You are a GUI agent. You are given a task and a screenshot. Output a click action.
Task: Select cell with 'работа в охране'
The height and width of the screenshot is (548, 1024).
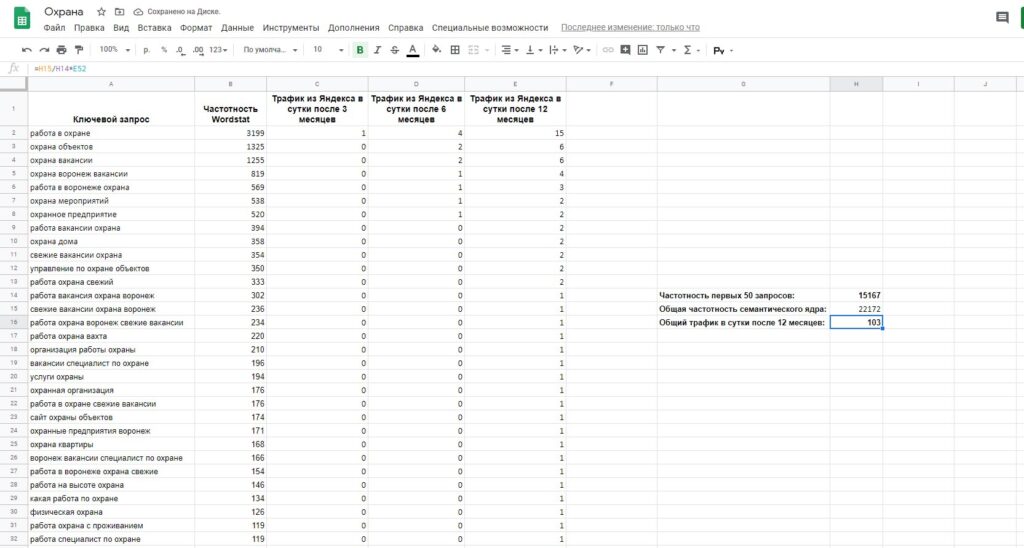coord(110,133)
